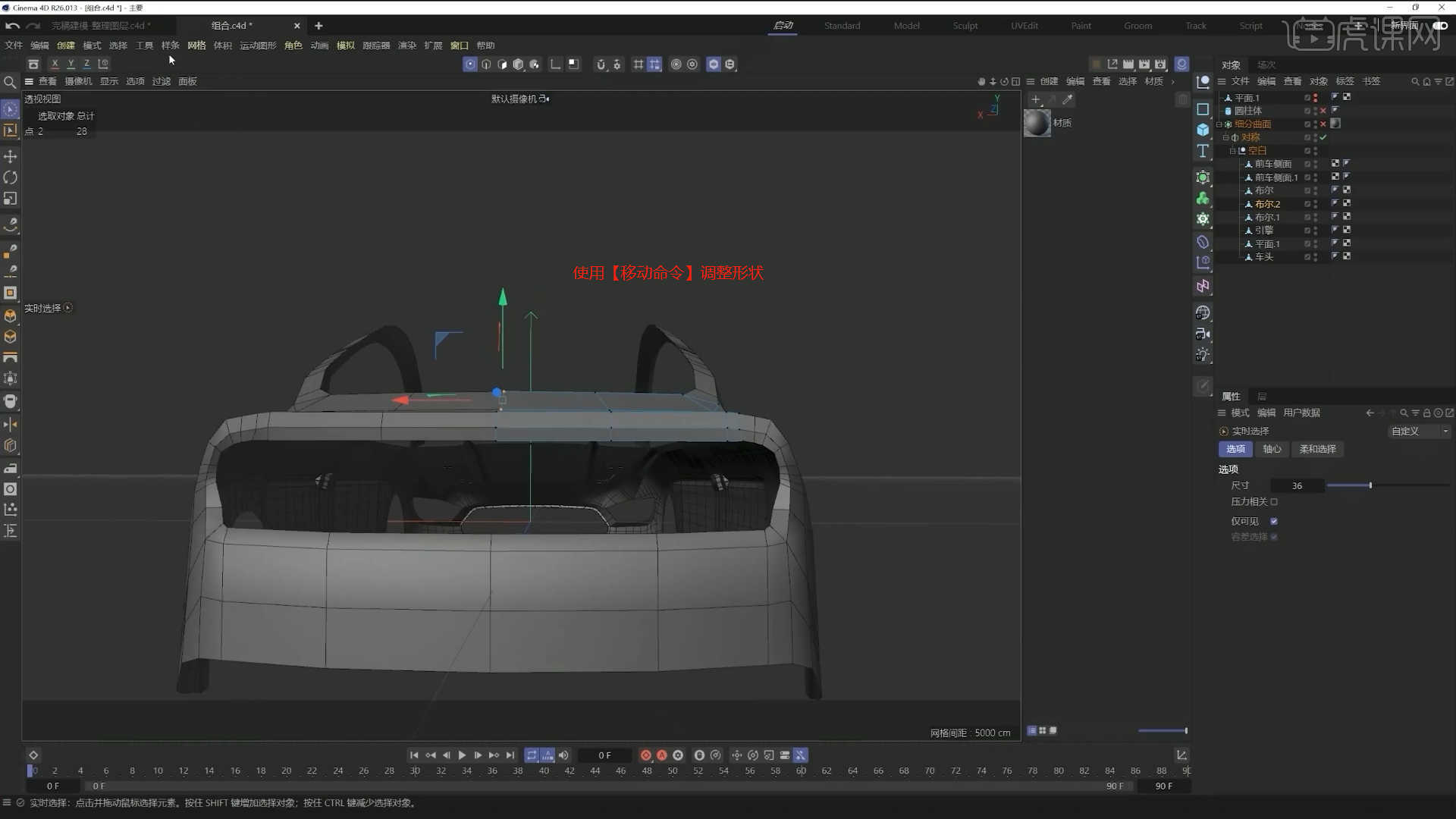Open the green cloner MoGraph icon
1456x819 pixels.
pyautogui.click(x=1203, y=198)
